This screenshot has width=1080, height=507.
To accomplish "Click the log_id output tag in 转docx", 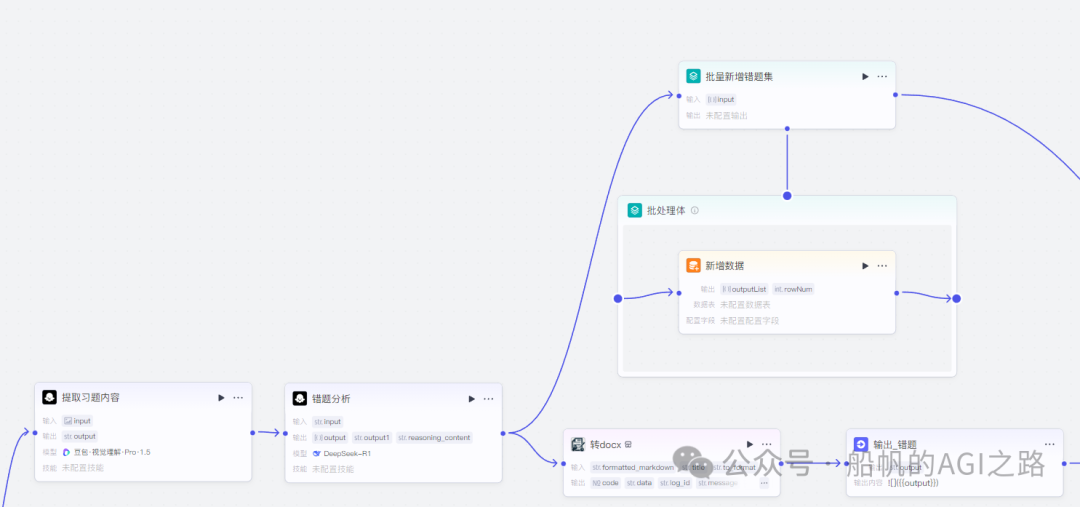I will (x=675, y=483).
